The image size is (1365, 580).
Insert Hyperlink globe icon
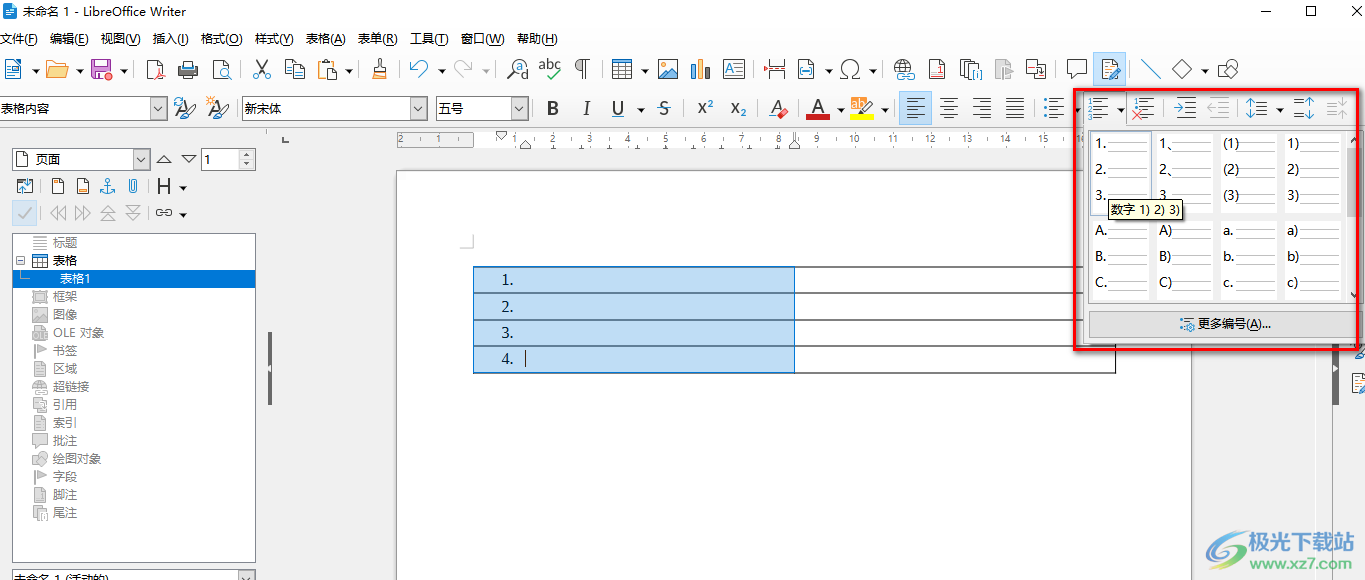click(904, 69)
